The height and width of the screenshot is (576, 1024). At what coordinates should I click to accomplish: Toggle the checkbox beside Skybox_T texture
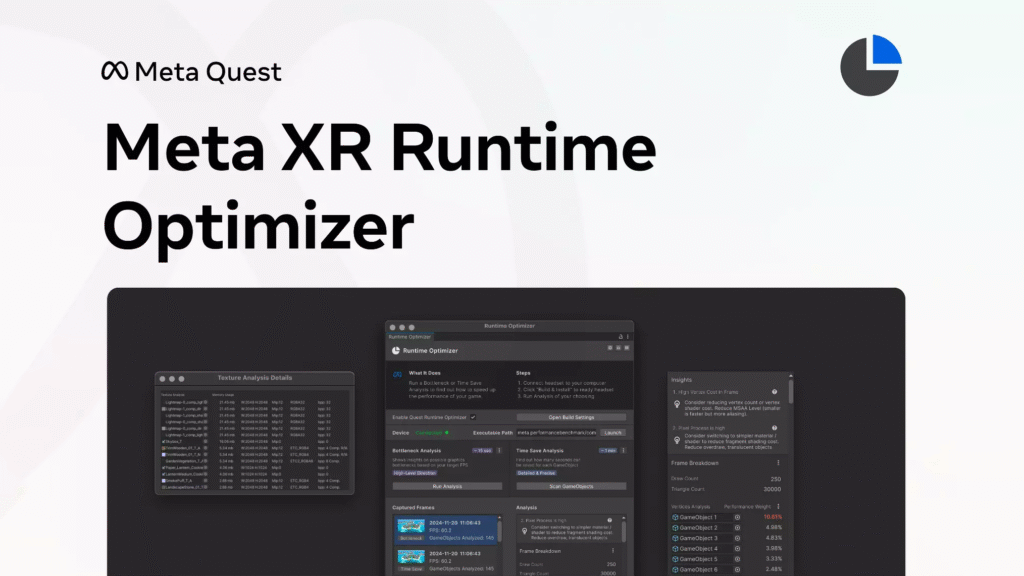tap(163, 441)
